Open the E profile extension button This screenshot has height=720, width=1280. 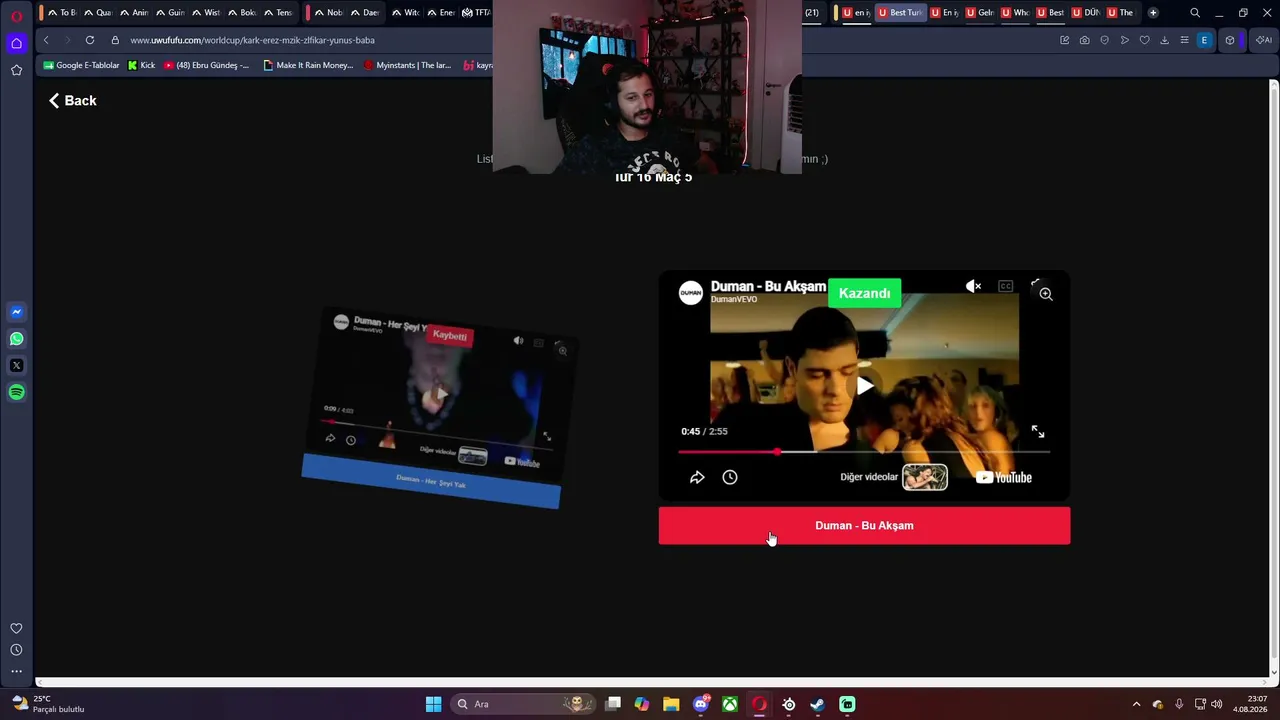tap(1204, 40)
